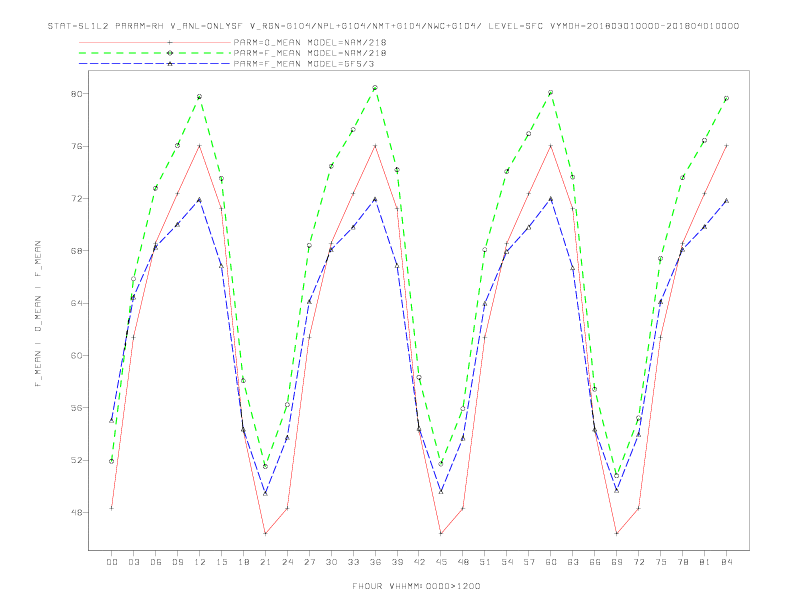This screenshot has width=792, height=612.
Task: Click the x-axis tick label 66
Action: click(x=595, y=562)
